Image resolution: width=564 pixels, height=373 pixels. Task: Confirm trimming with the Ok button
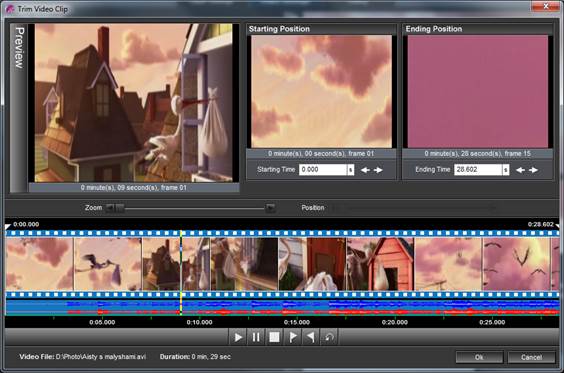pos(479,357)
